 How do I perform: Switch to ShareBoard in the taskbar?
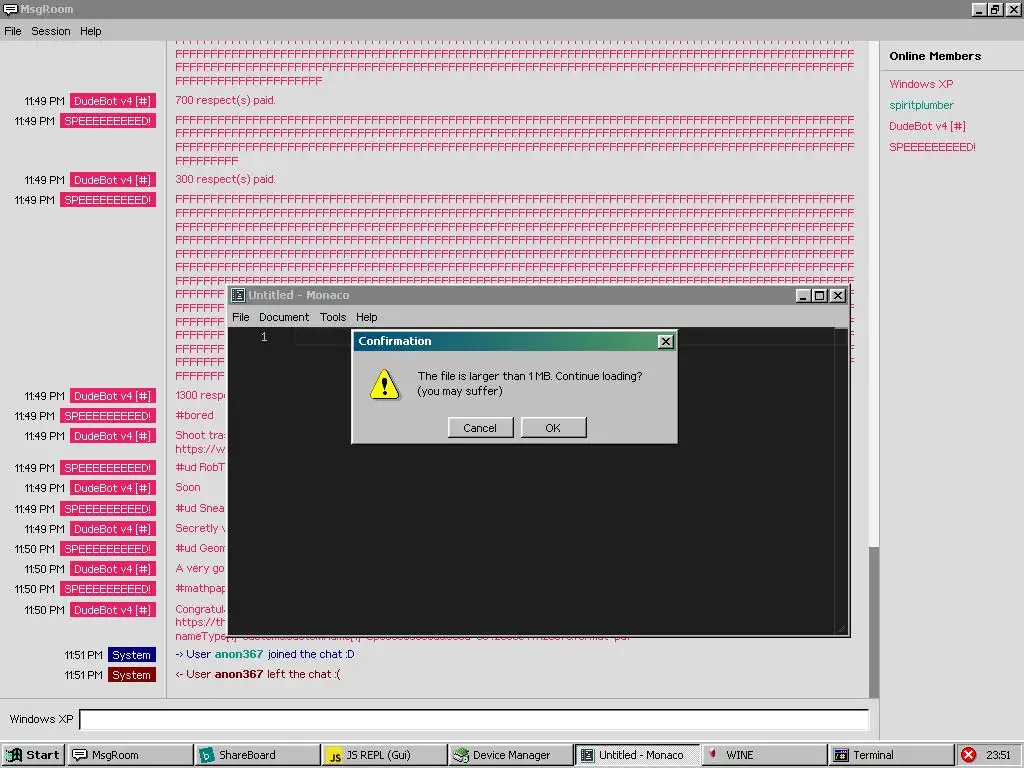[x=258, y=755]
